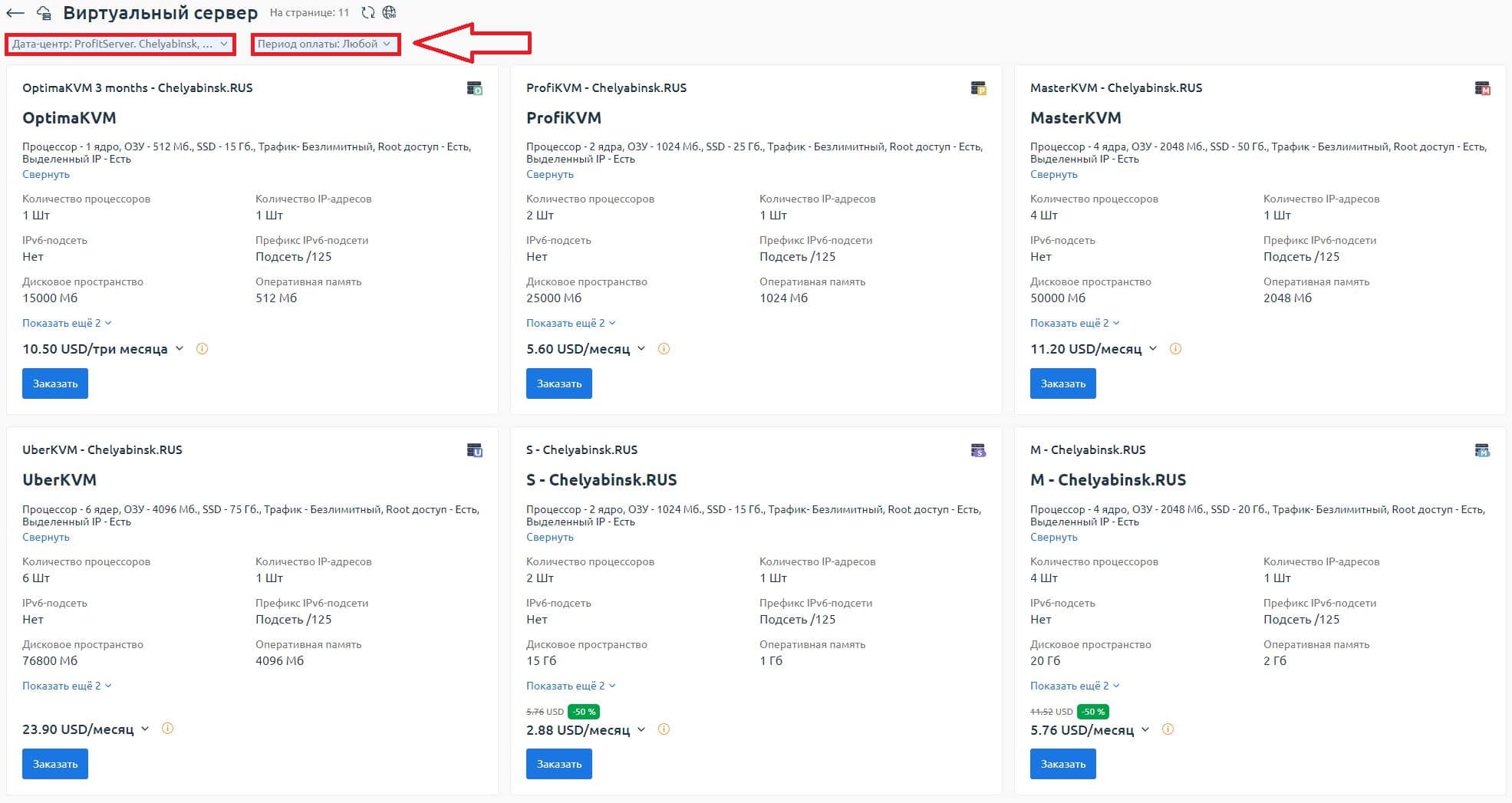Image resolution: width=1512 pixels, height=803 pixels.
Task: Click the M - Chelyabinsk.RUS server icon
Action: point(1483,450)
